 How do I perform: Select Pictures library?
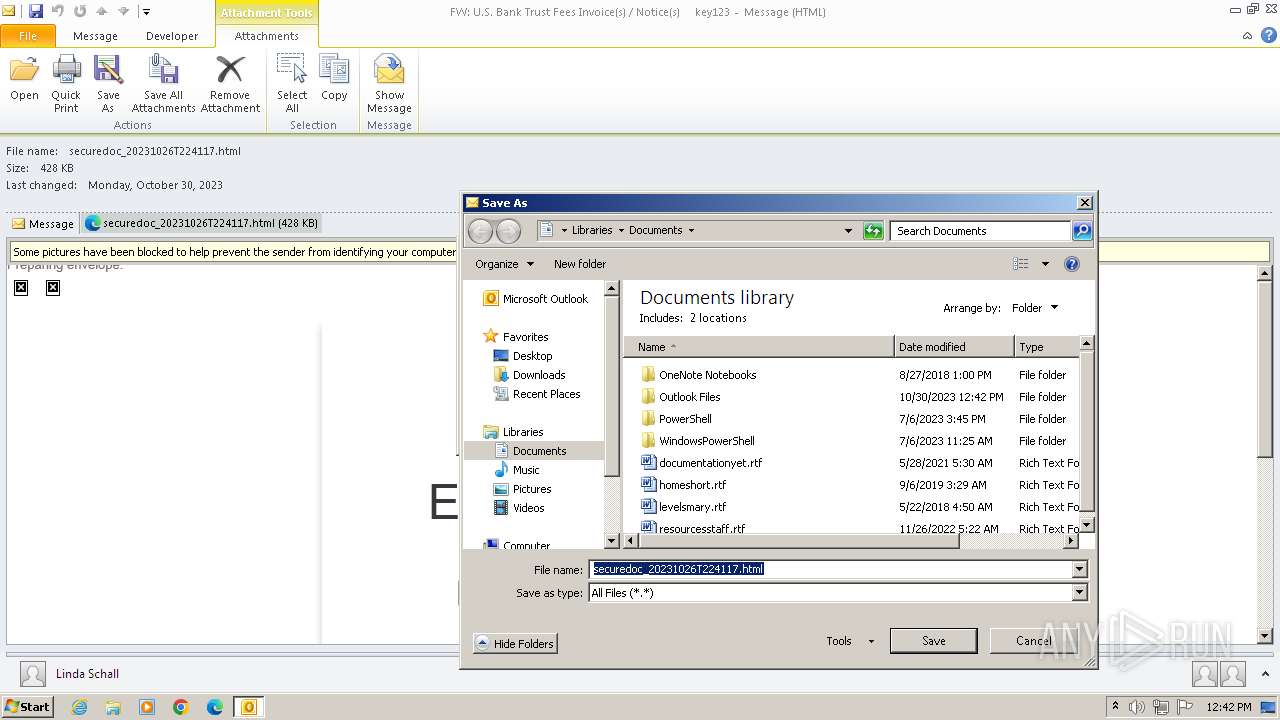click(523, 489)
